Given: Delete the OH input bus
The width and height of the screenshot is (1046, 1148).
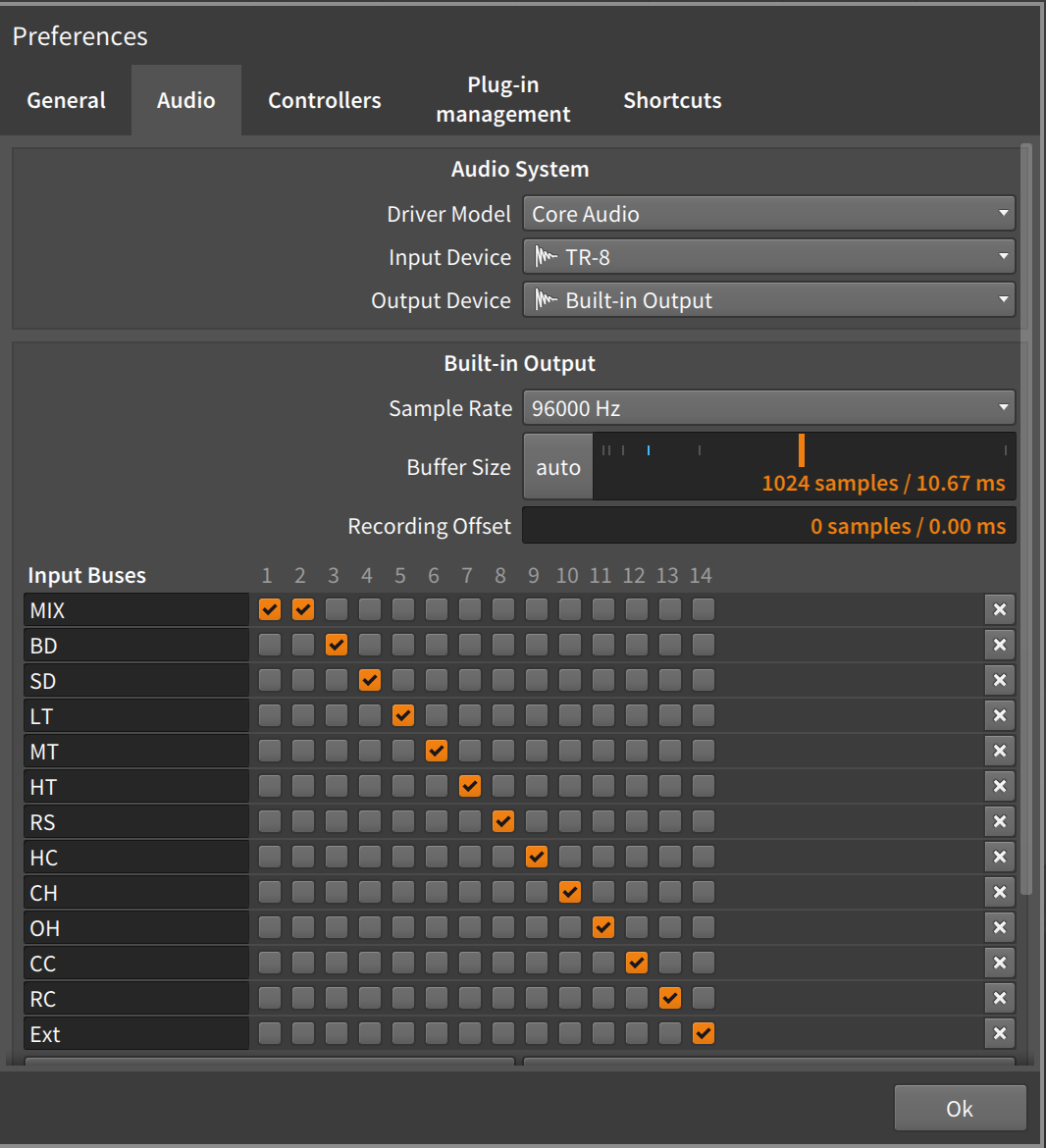Looking at the screenshot, I should tap(999, 927).
